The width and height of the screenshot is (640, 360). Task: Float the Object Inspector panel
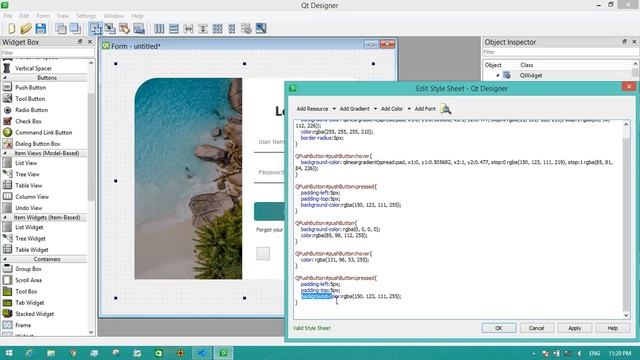624,42
